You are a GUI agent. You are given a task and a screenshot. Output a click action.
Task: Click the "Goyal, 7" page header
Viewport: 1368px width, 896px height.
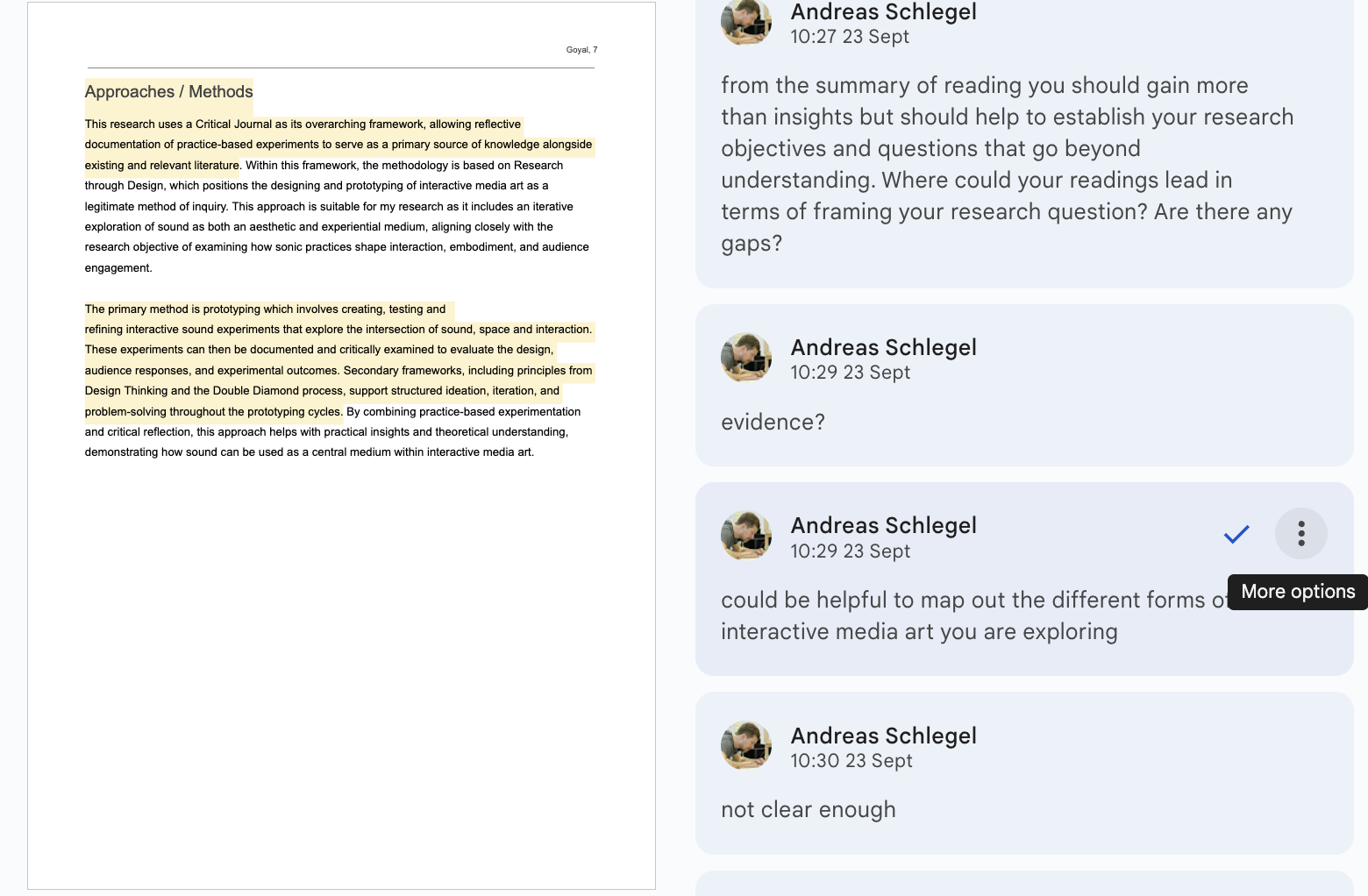(x=581, y=50)
